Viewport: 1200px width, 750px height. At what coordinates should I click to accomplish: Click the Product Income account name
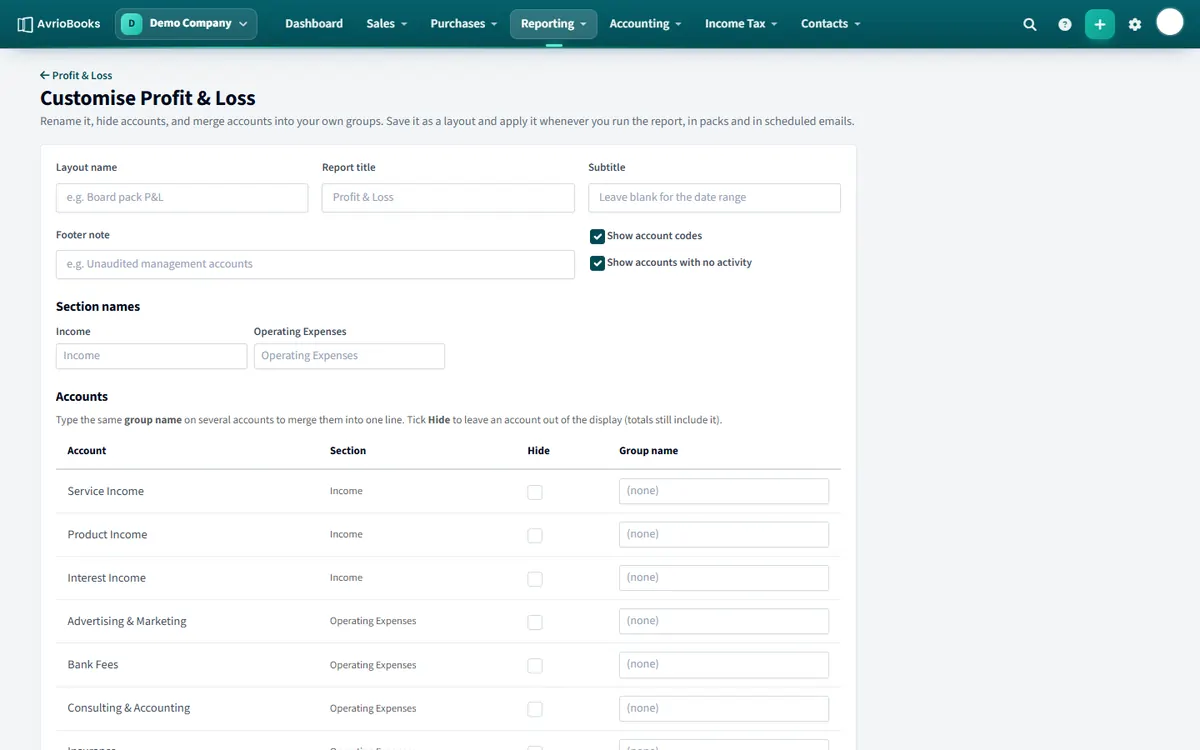(x=107, y=534)
